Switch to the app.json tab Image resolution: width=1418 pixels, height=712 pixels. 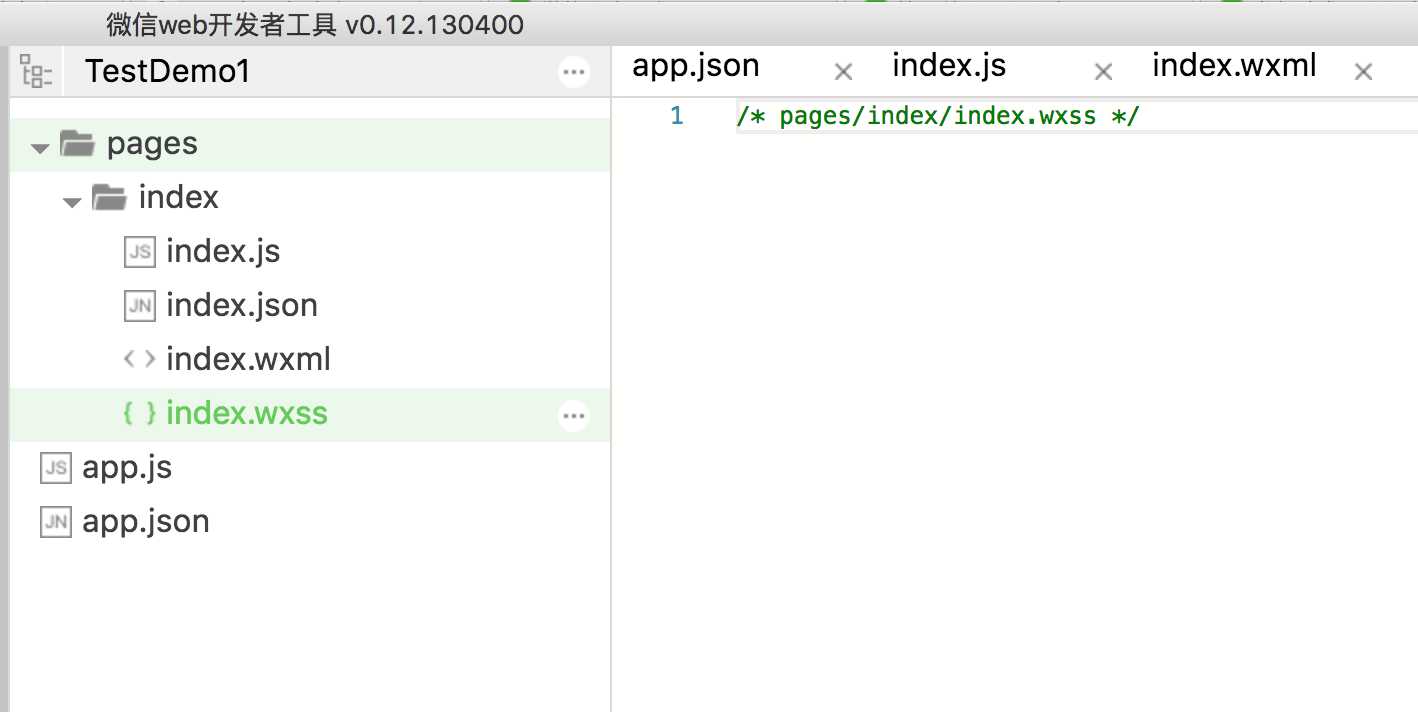(696, 66)
